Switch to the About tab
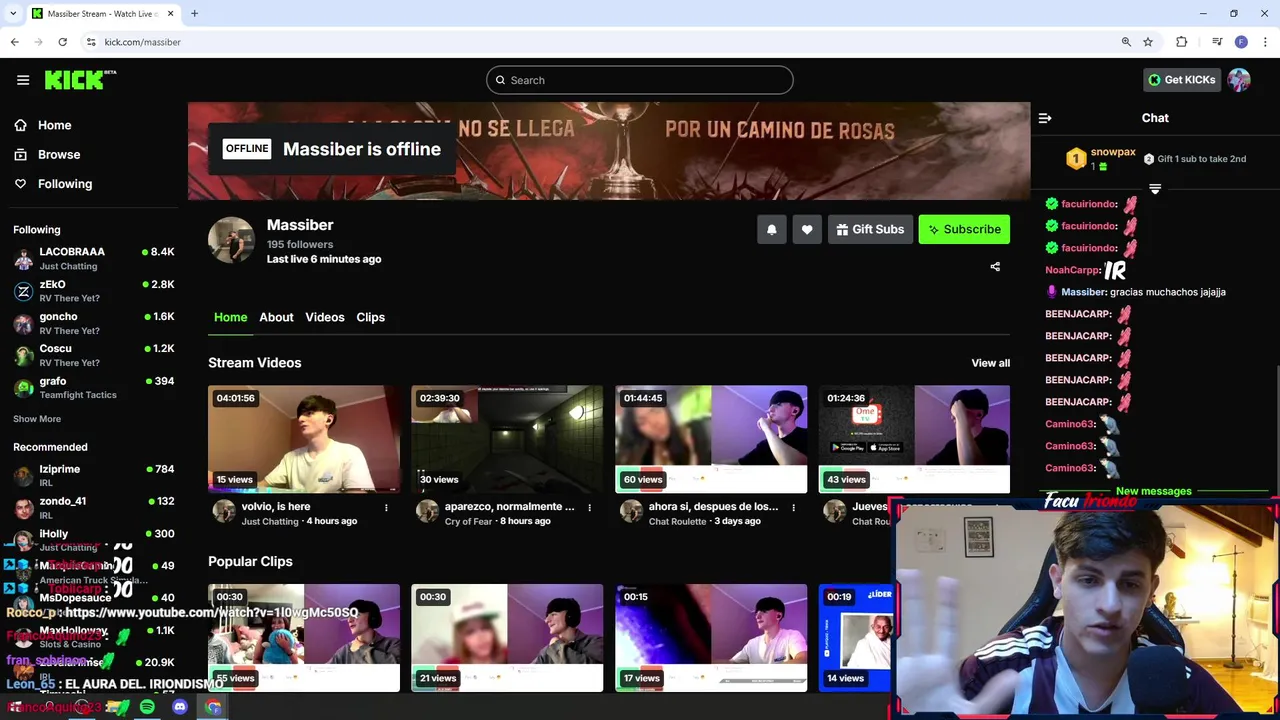 (276, 317)
